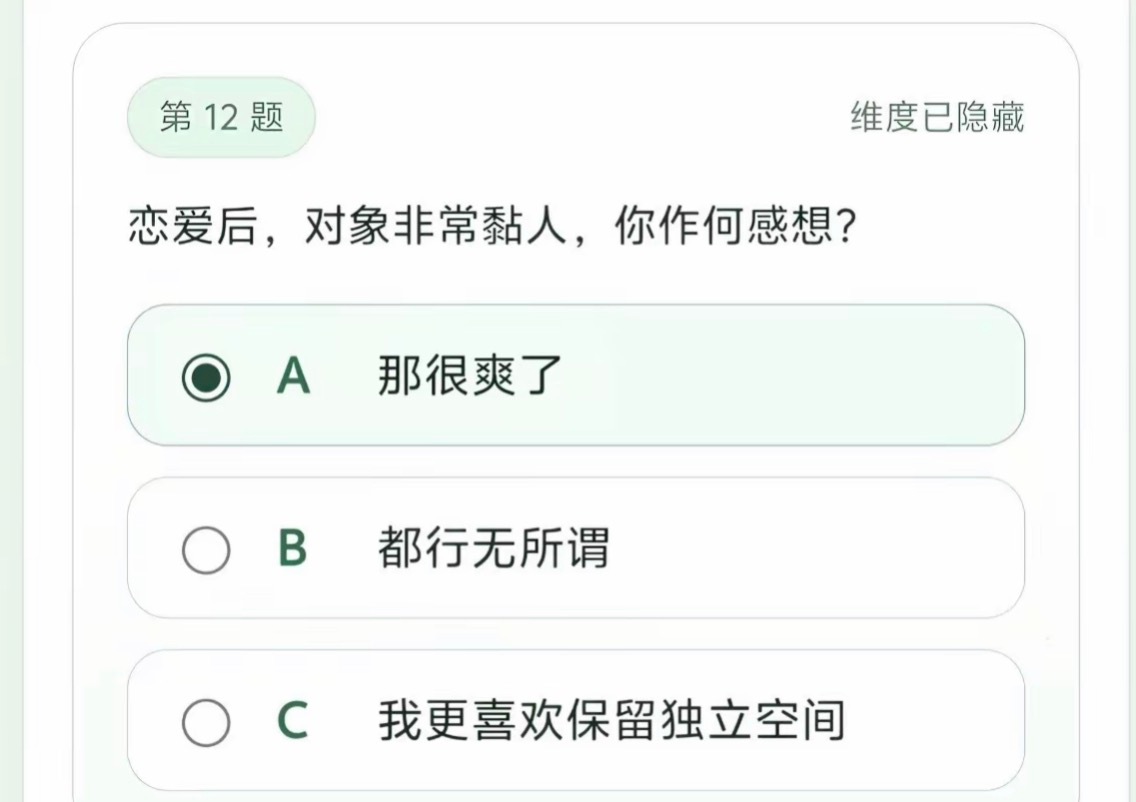Click the 第 12 题 question badge
The height and width of the screenshot is (802, 1136).
[x=220, y=117]
